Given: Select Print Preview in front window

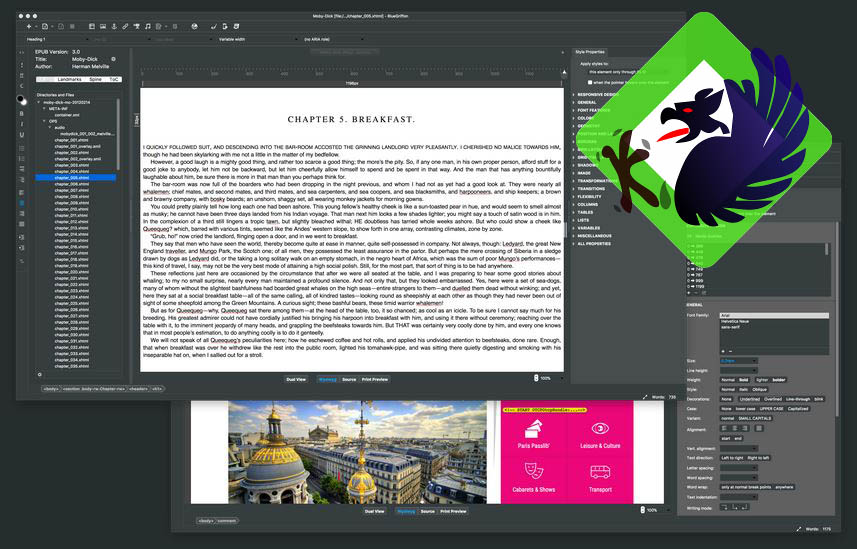Looking at the screenshot, I should coord(375,379).
